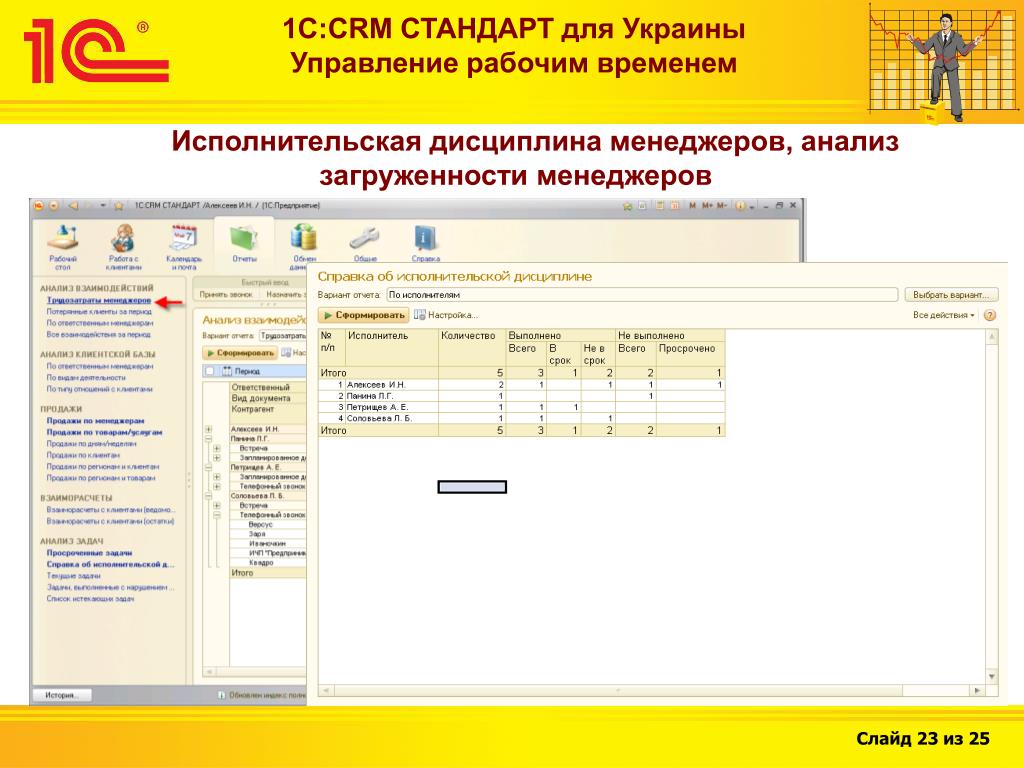The image size is (1024, 768).
Task: Collapse Телефонный звонок under Соловьева
Action: (217, 515)
